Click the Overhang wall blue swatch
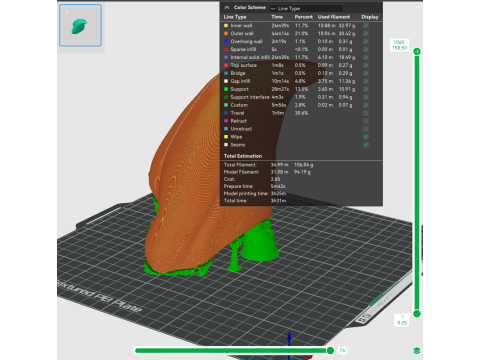The image size is (480, 360). tap(226, 41)
